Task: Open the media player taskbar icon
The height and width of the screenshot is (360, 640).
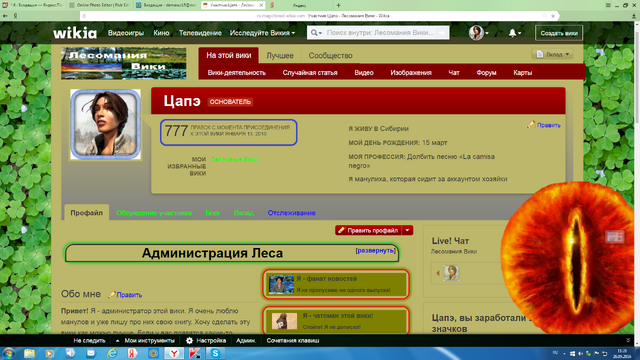Action: [50, 353]
